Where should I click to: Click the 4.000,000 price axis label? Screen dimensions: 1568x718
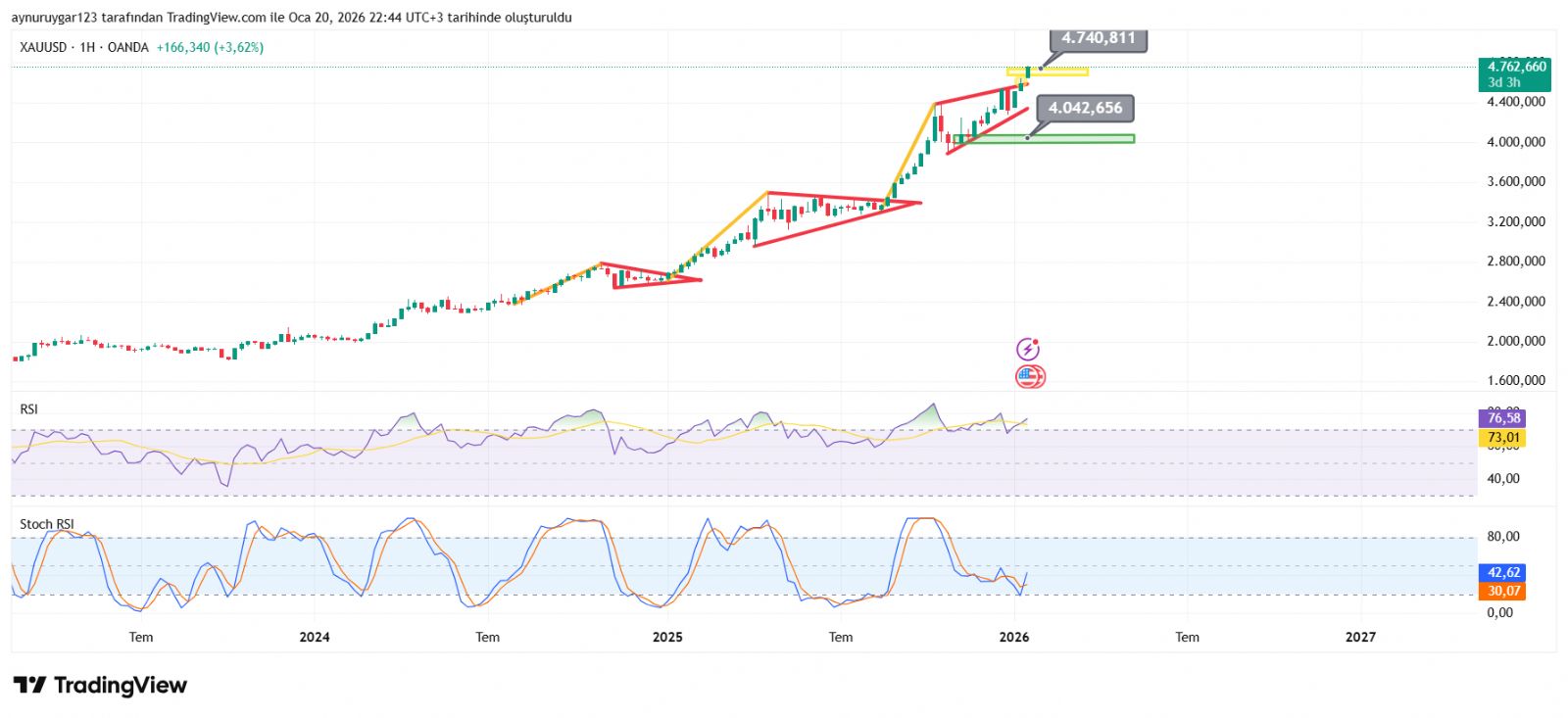tap(1515, 142)
